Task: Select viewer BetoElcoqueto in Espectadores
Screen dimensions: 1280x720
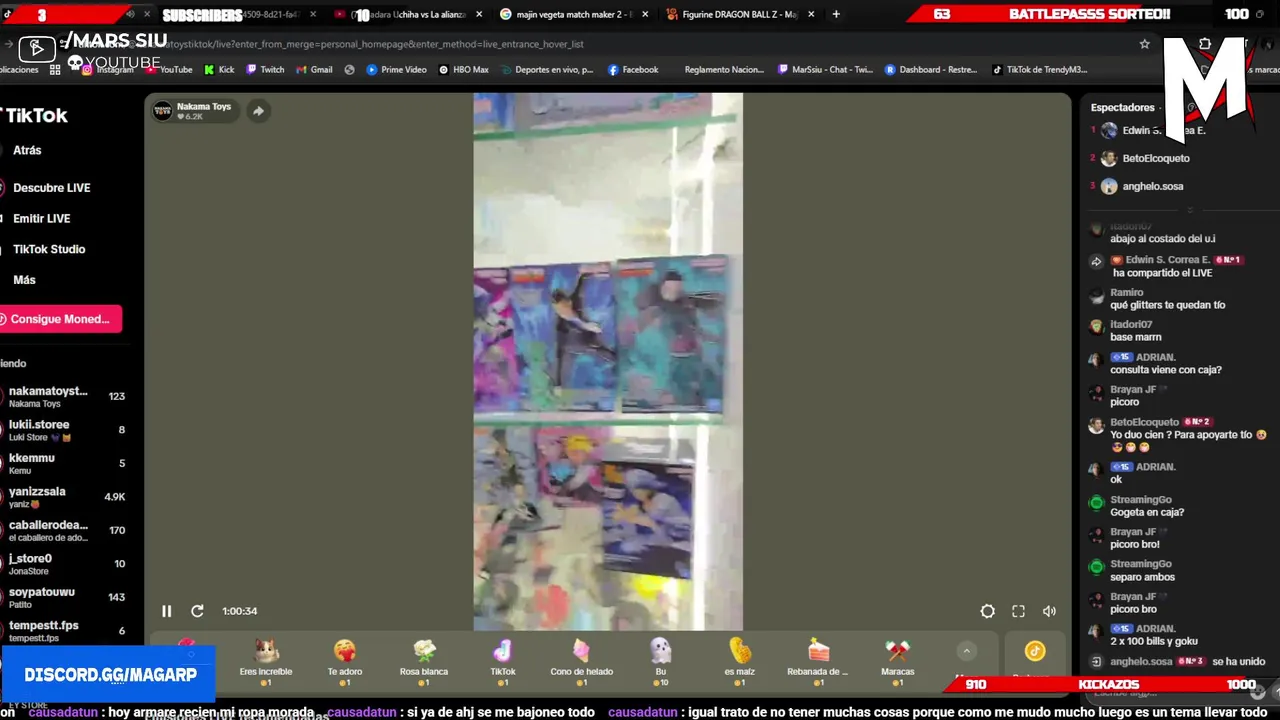Action: coord(1155,158)
